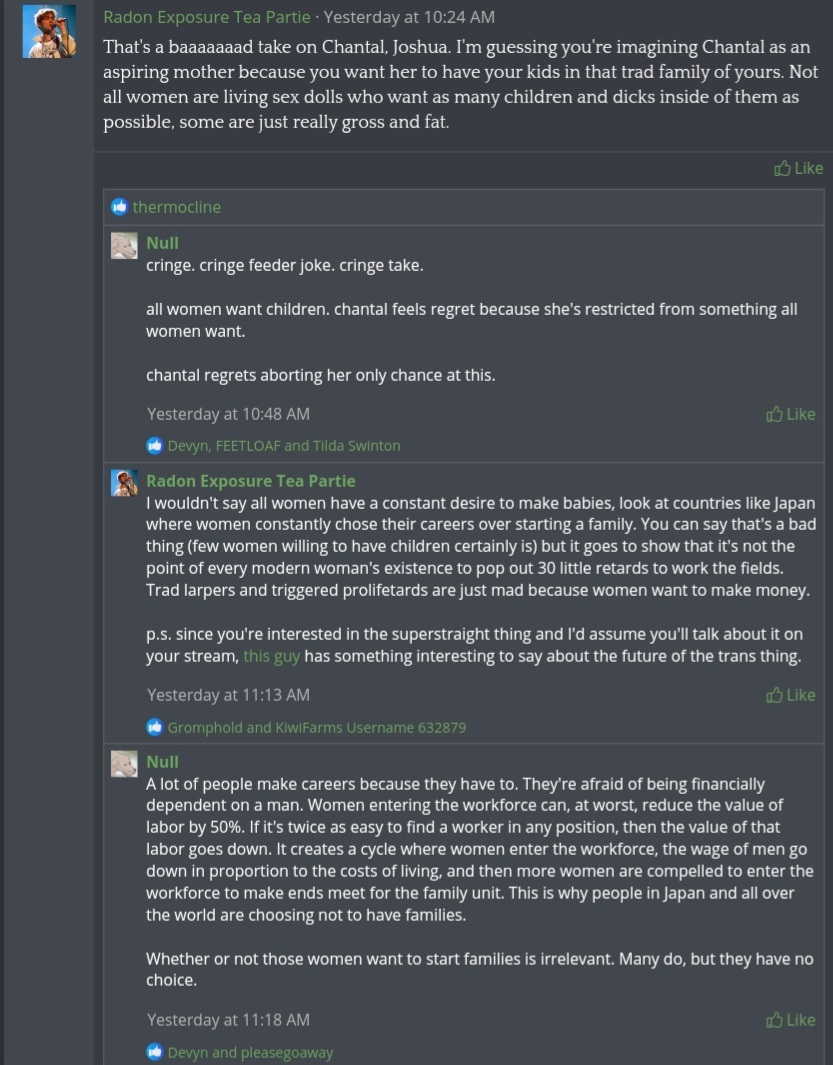The height and width of the screenshot is (1065, 833).
Task: Open Null's avatar on first reply
Action: coord(124,246)
